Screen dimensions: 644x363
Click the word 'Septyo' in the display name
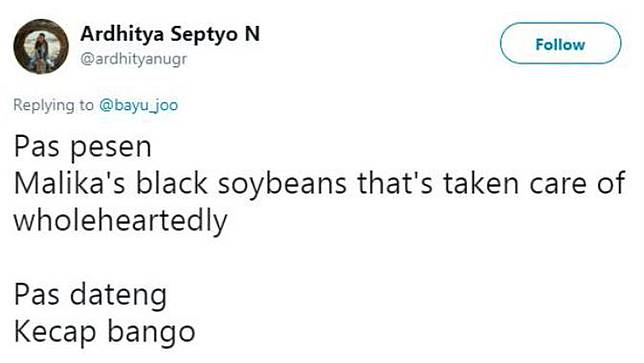point(204,35)
